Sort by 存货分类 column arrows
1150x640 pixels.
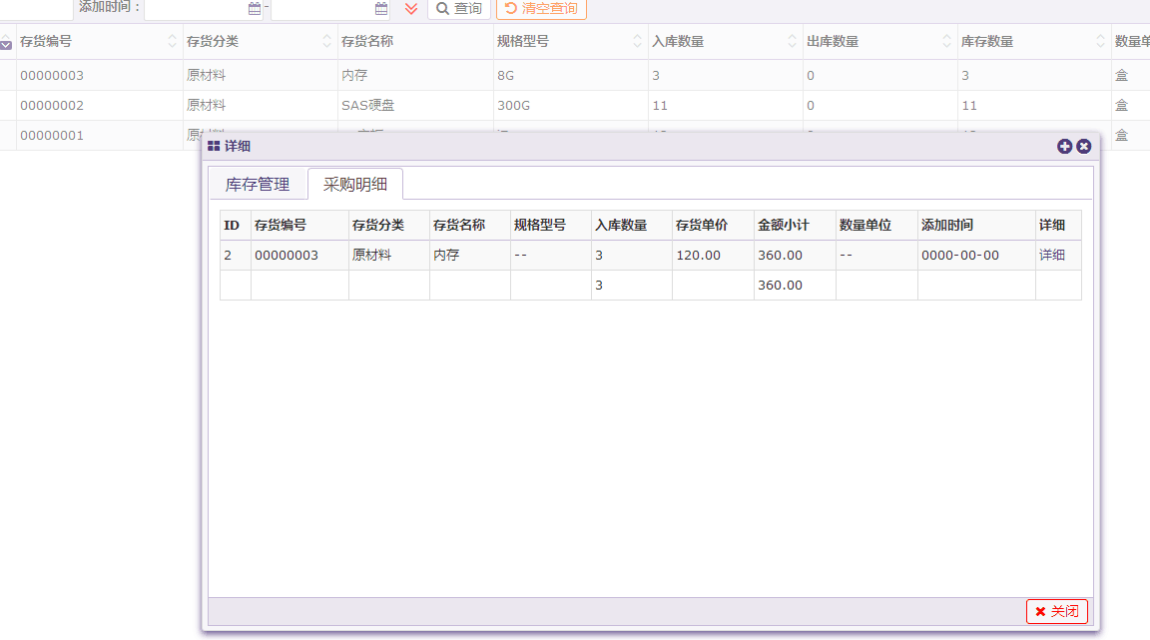[x=327, y=42]
